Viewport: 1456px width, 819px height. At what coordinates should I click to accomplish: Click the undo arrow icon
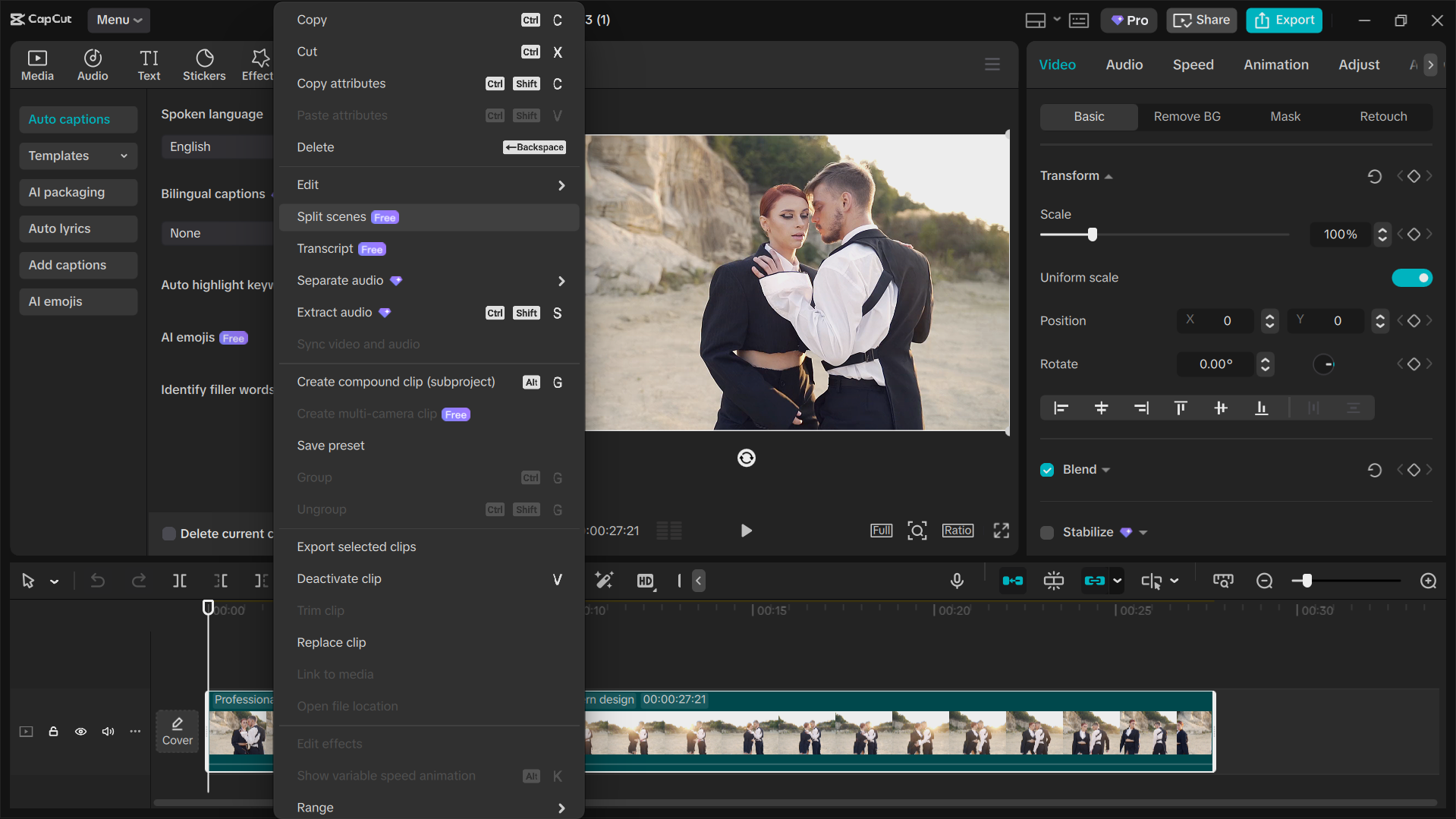[x=97, y=581]
